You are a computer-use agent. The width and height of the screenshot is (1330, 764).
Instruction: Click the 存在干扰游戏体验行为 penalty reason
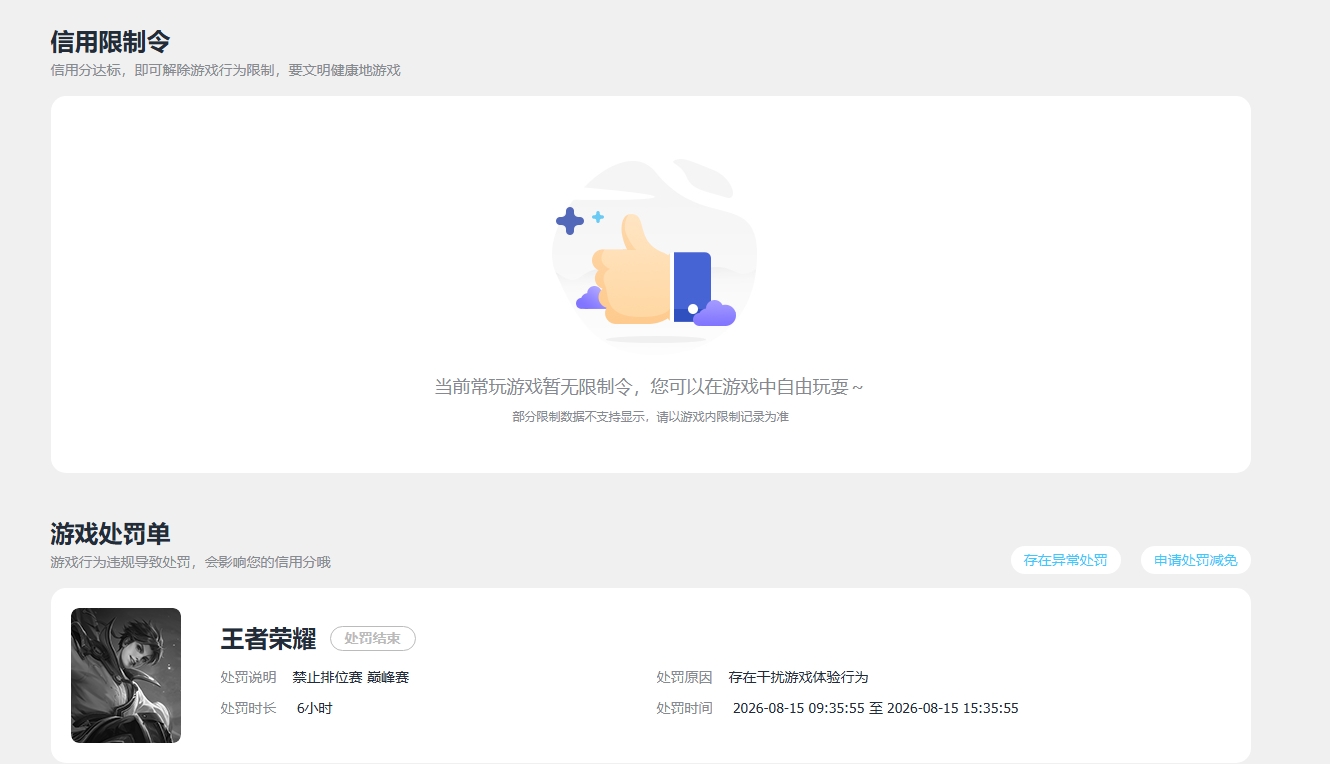(798, 677)
